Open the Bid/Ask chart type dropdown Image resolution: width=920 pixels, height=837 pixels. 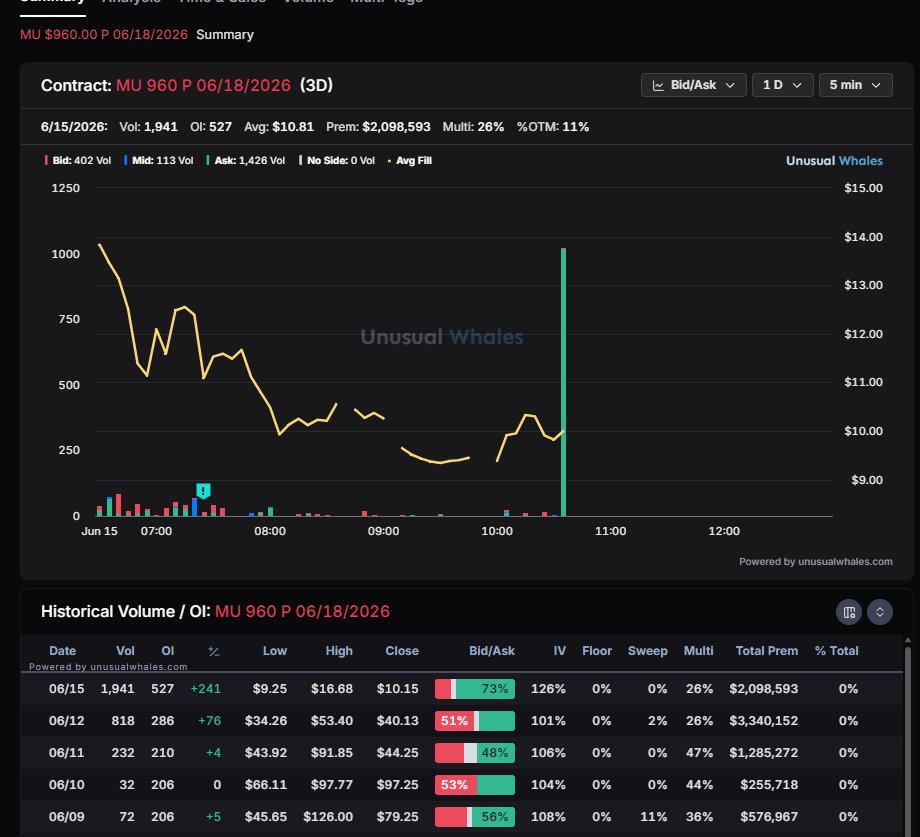click(693, 85)
